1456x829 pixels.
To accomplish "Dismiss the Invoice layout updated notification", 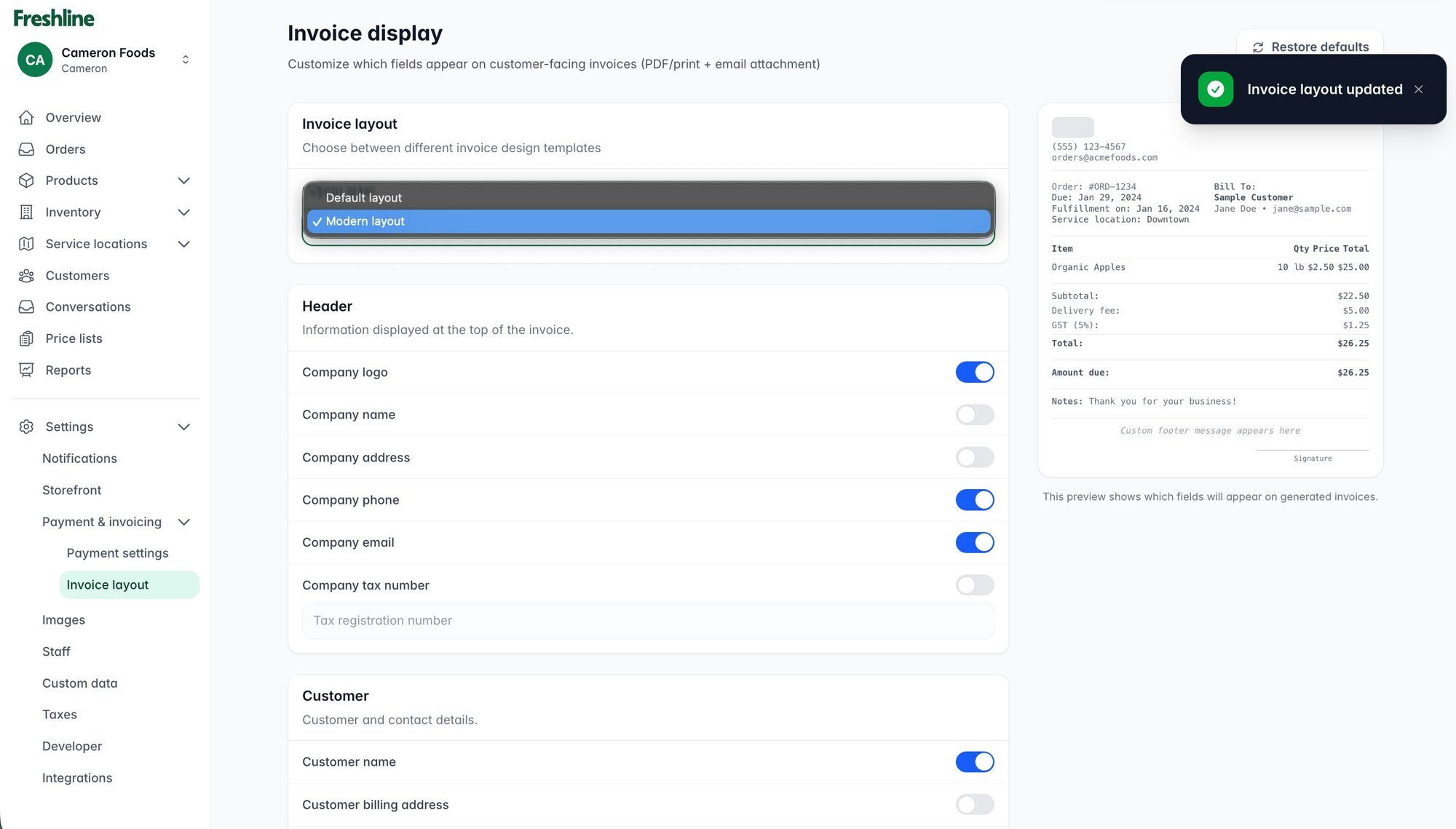I will coord(1418,90).
